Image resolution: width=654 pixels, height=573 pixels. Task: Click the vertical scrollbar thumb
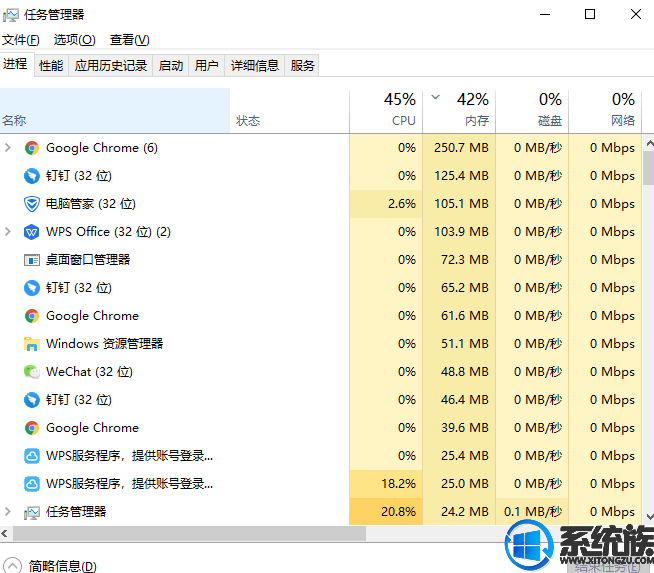[649, 168]
